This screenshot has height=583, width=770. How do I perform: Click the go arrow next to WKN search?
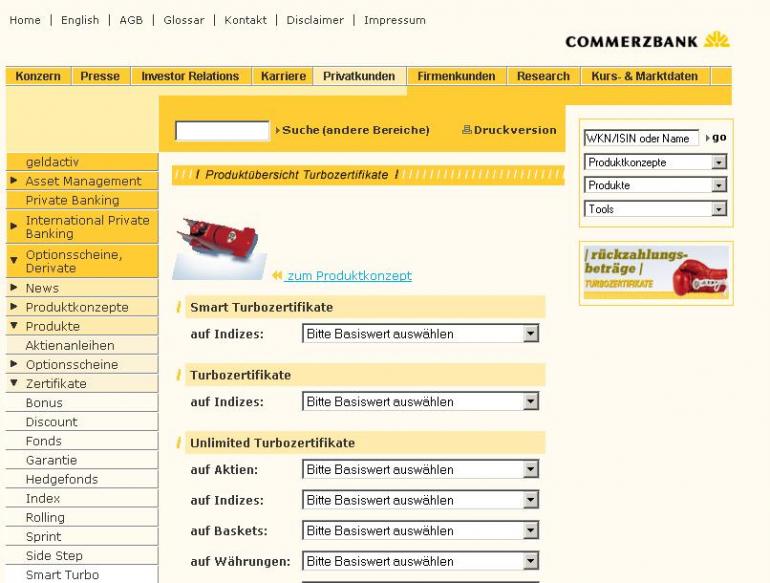tap(716, 138)
